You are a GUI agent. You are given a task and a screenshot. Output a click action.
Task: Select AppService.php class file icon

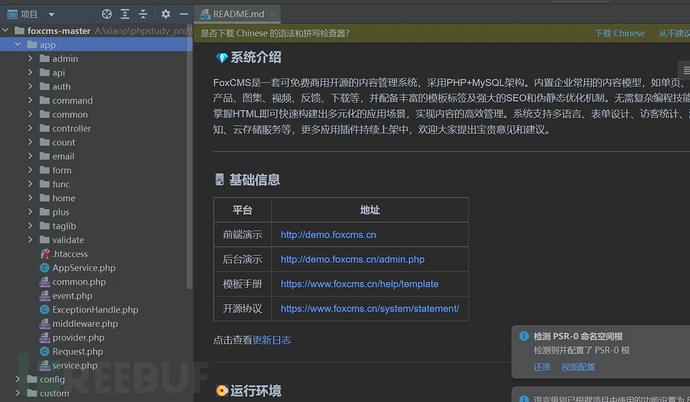(44, 268)
